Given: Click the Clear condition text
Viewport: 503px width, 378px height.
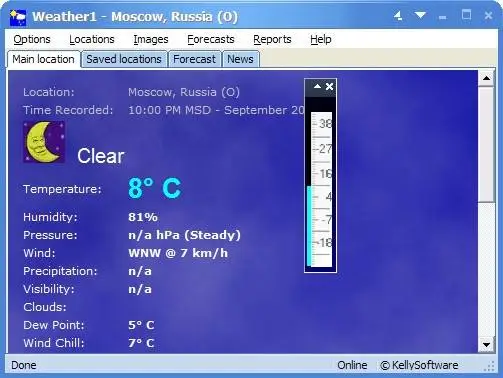Looking at the screenshot, I should [101, 156].
